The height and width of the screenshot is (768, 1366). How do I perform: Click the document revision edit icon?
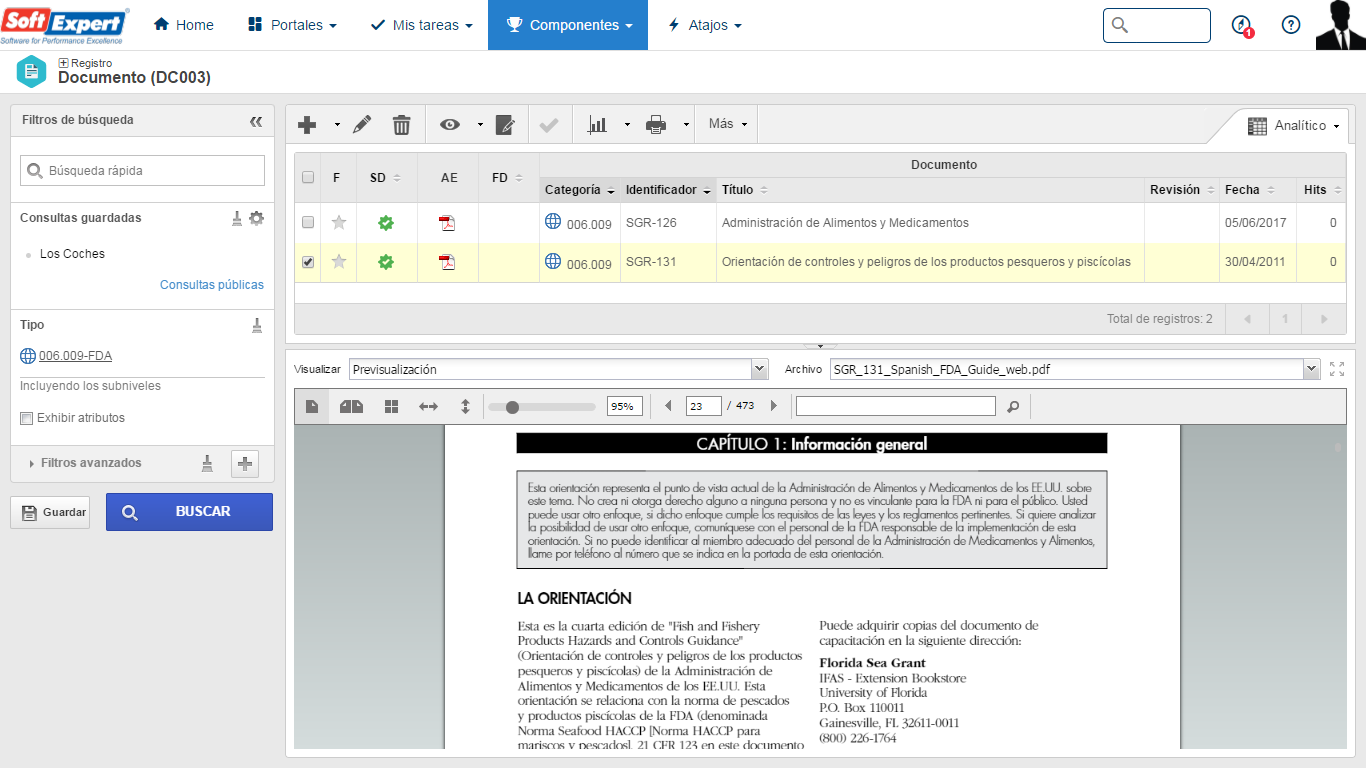[x=505, y=125]
